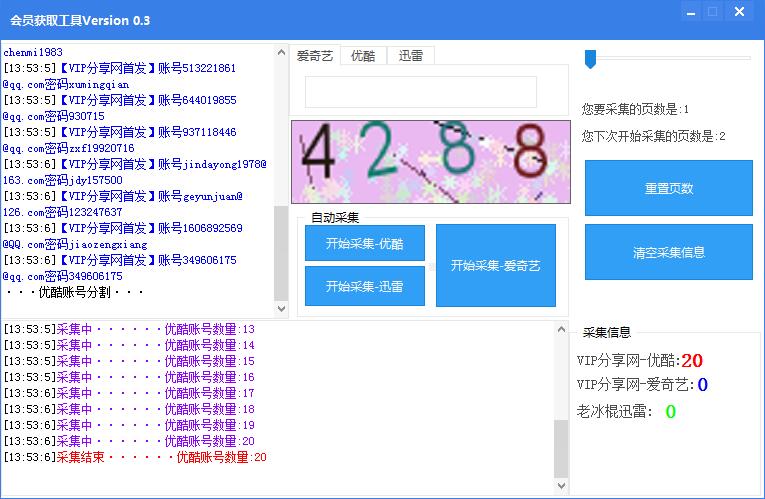Click the log line with account 1606892569
Viewport: 765px width, 499px height.
122,228
